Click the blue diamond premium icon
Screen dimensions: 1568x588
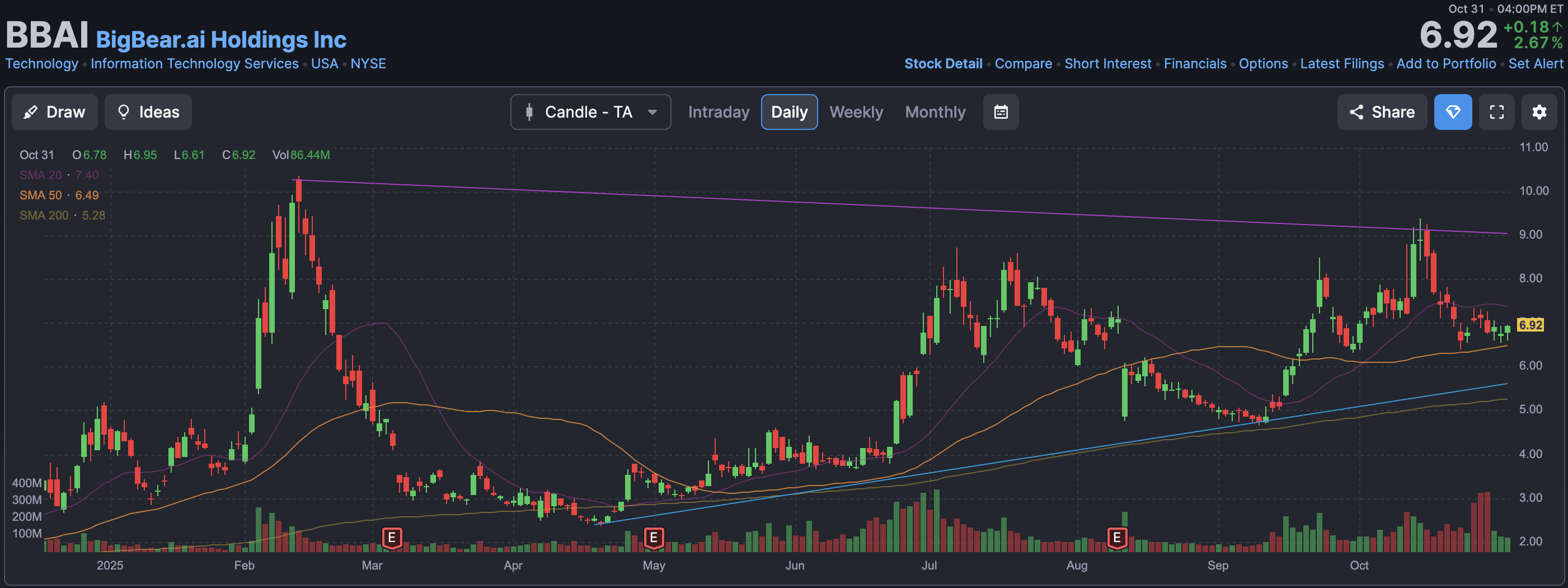(1453, 112)
